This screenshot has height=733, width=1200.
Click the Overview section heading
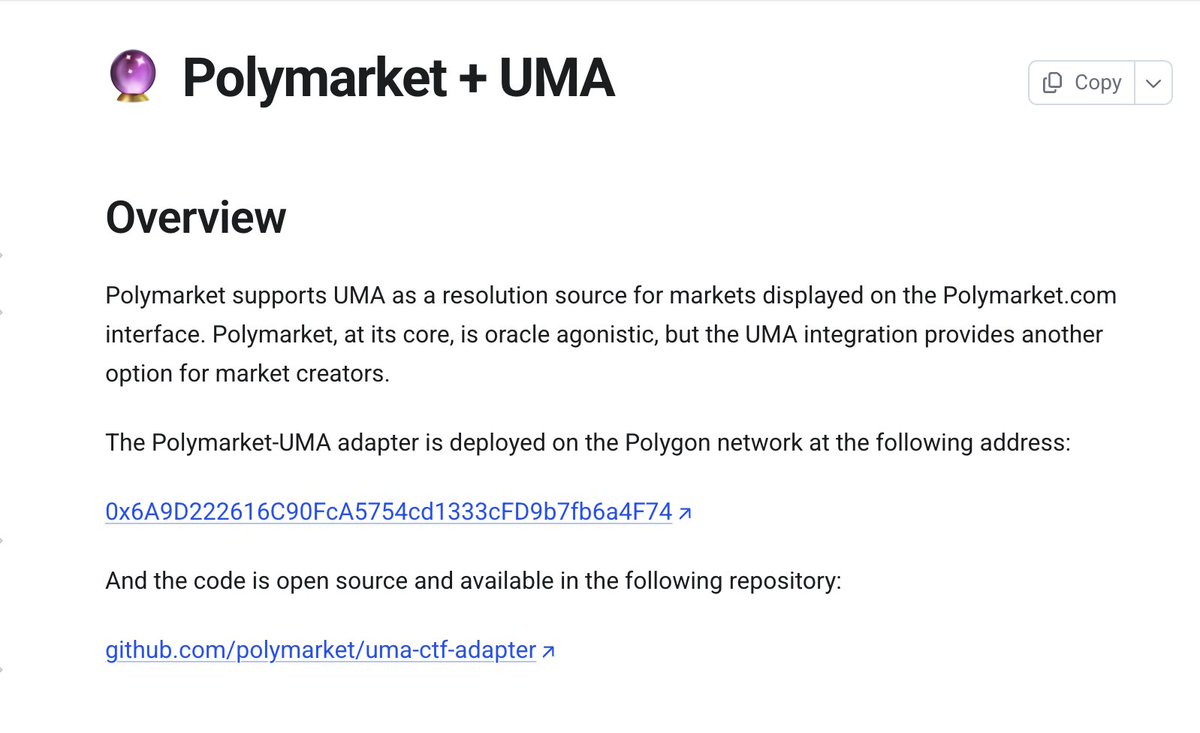(196, 217)
